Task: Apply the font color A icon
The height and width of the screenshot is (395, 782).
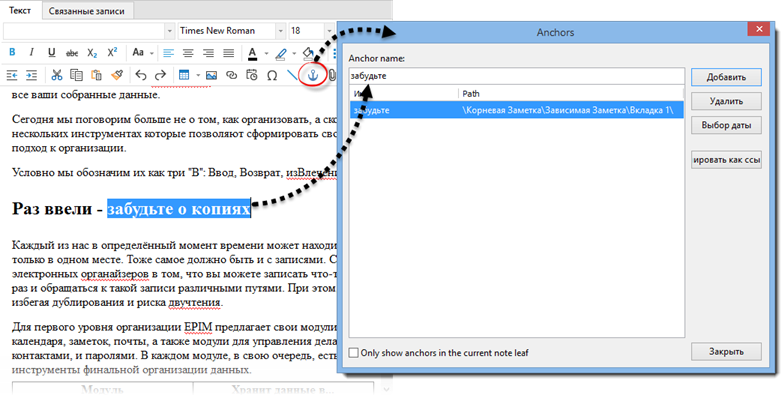Action: 252,52
